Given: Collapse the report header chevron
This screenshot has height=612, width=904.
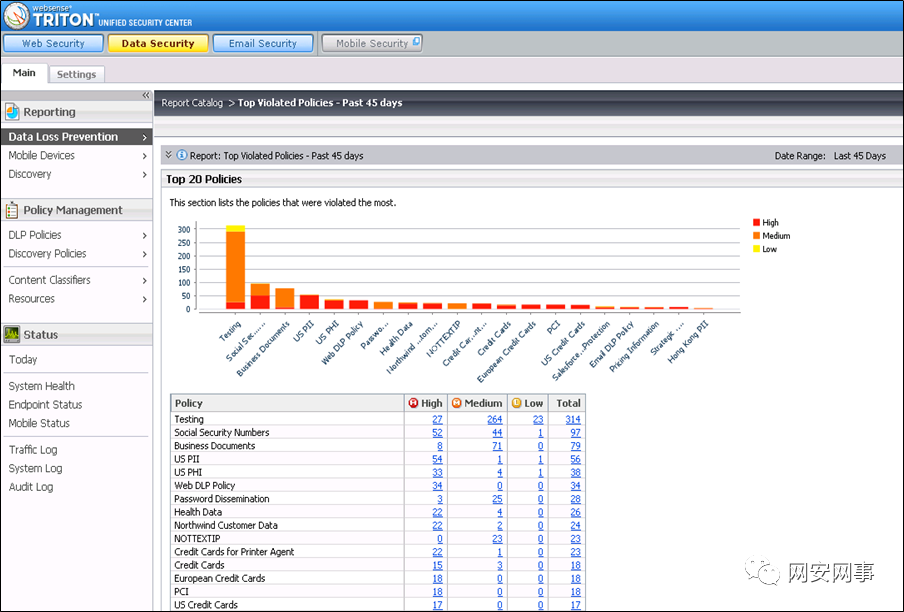Looking at the screenshot, I should click(168, 154).
